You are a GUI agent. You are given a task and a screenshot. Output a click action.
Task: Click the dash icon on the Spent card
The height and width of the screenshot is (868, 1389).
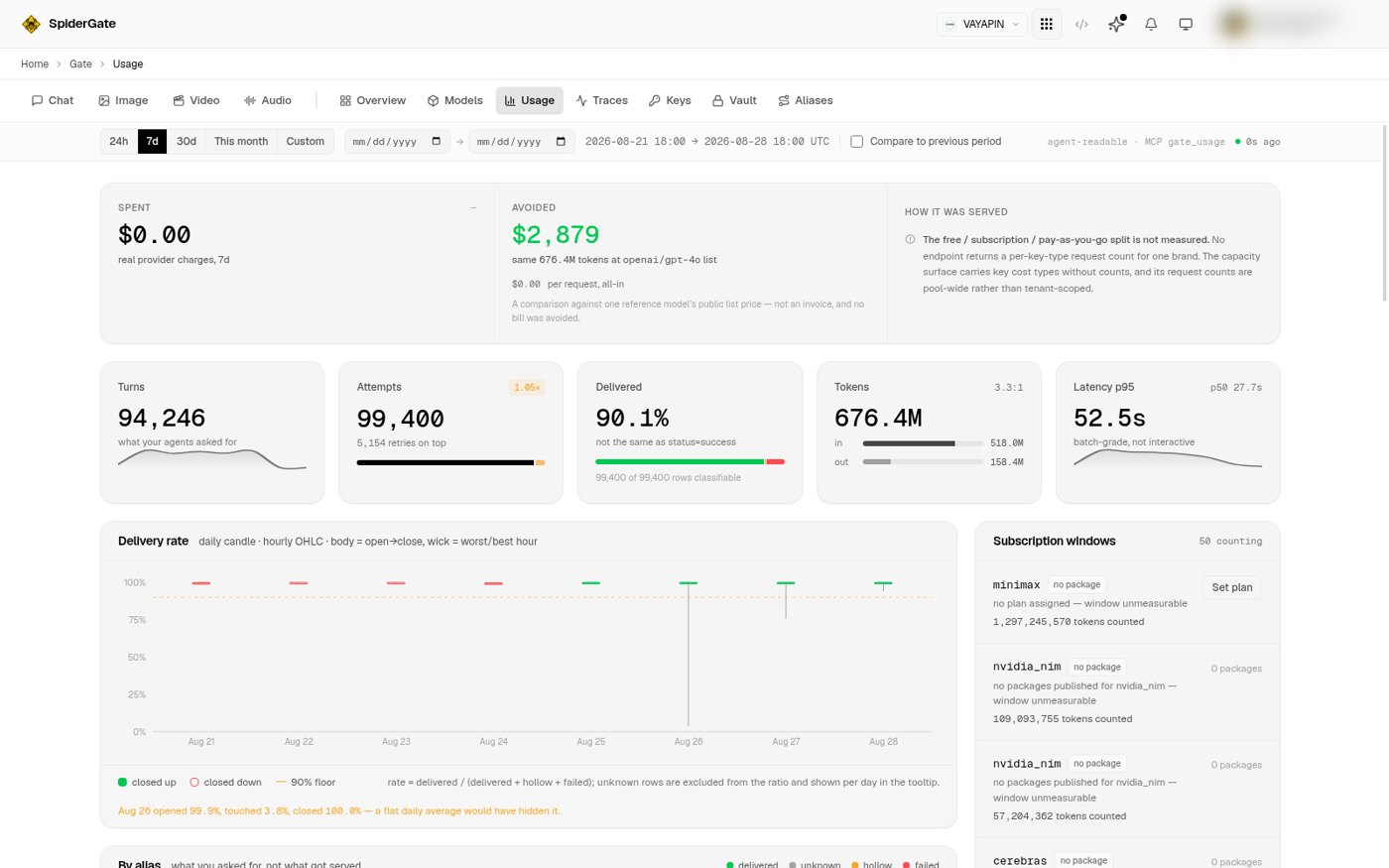(473, 208)
